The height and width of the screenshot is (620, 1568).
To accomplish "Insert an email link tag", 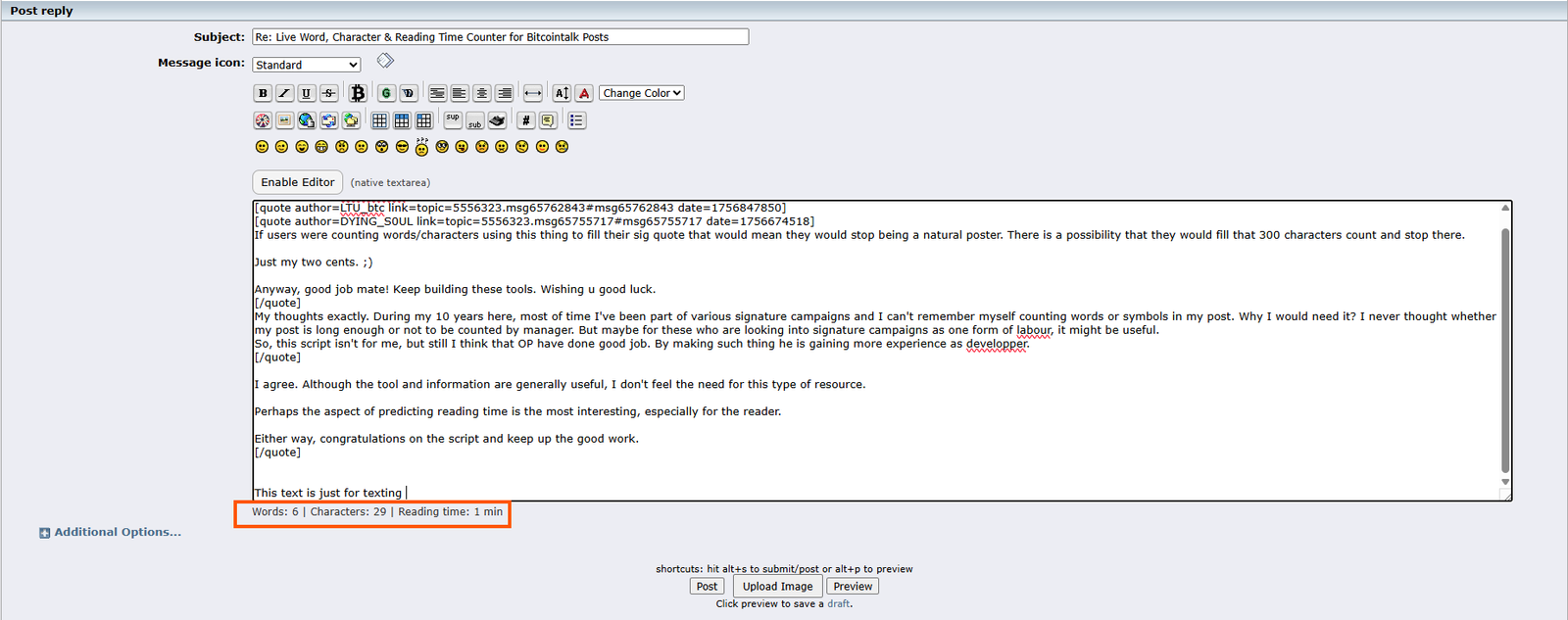I will point(329,120).
